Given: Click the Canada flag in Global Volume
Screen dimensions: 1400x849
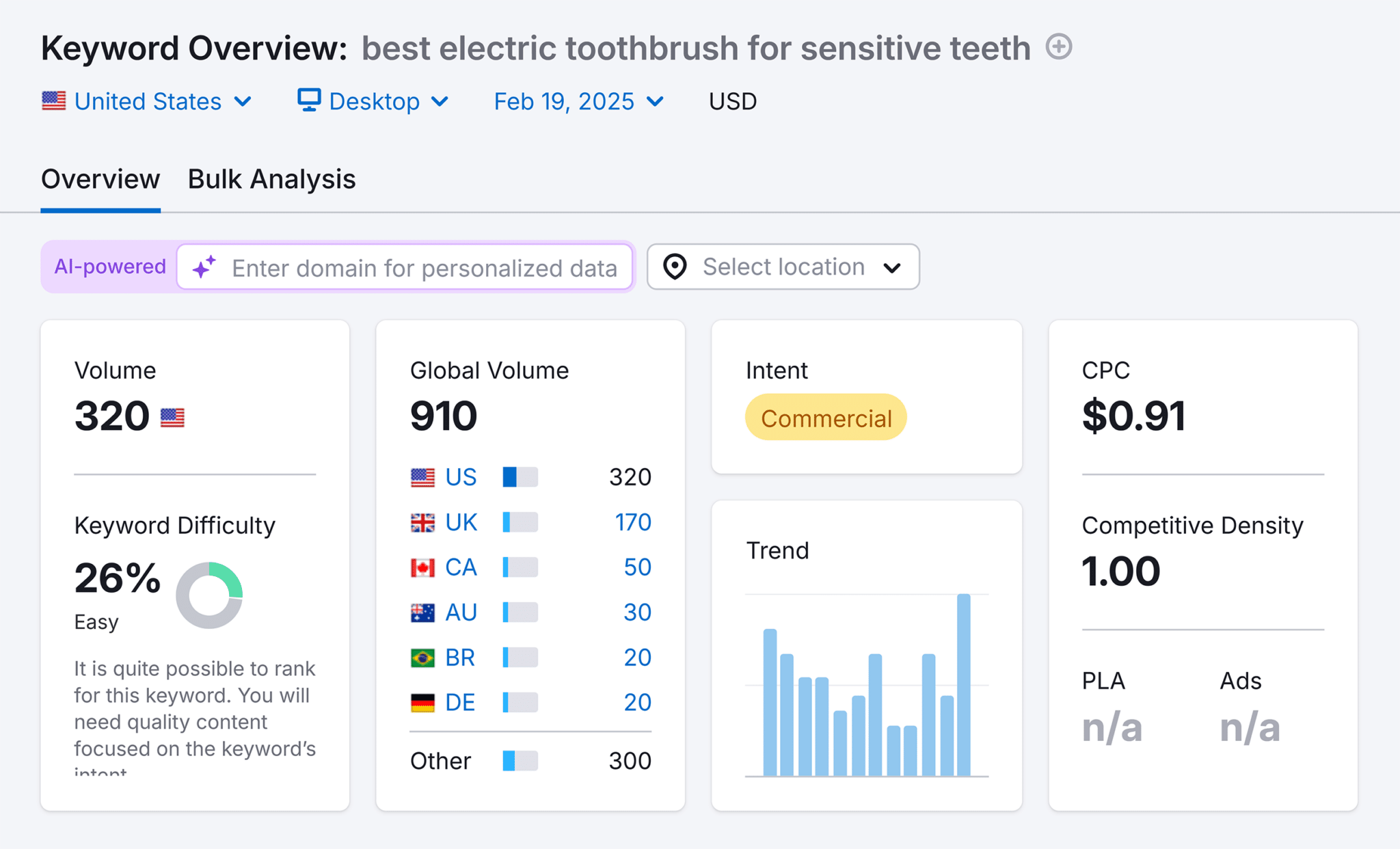Looking at the screenshot, I should coord(422,567).
